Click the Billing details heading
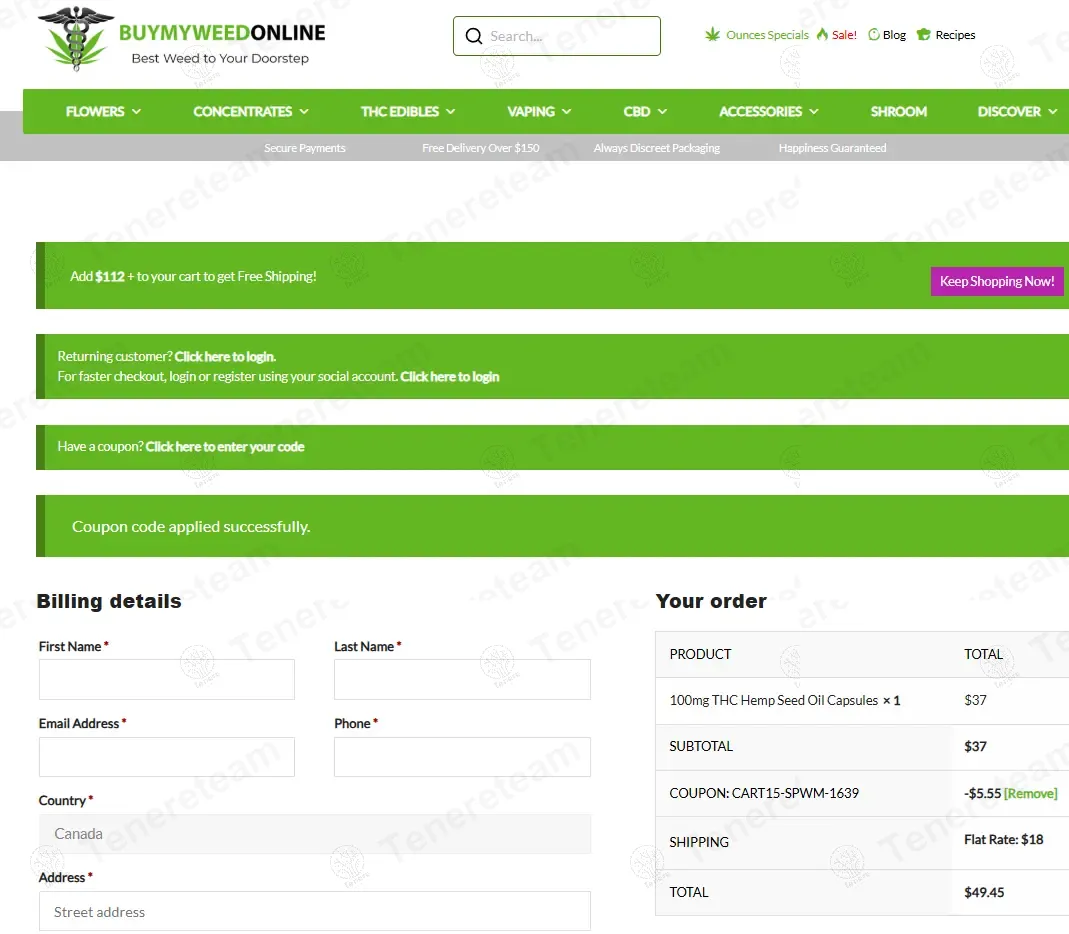Image resolution: width=1069 pixels, height=934 pixels. click(x=109, y=601)
